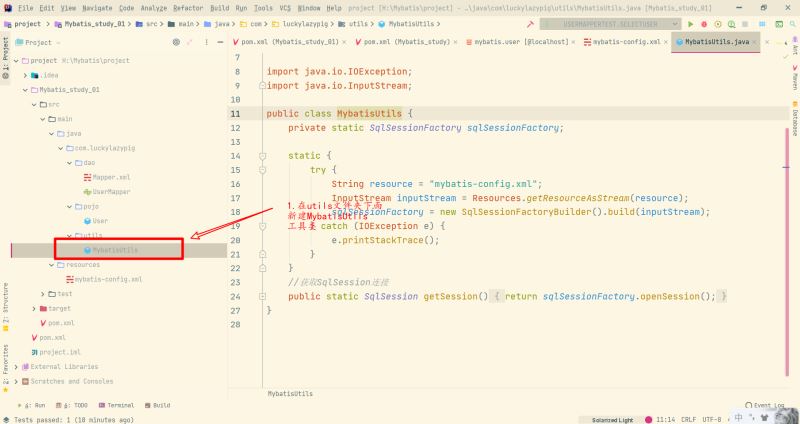This screenshot has width=800, height=424.
Task: Open the Database tool window sidebar
Action: pos(795,122)
